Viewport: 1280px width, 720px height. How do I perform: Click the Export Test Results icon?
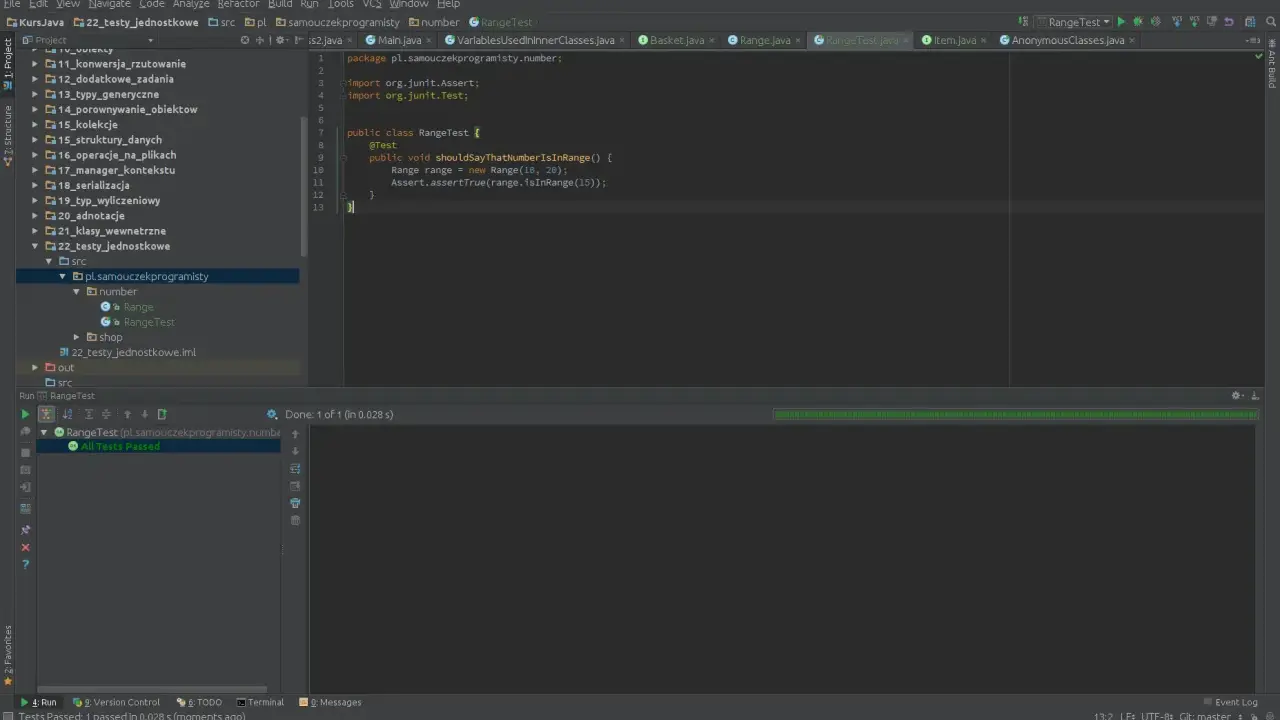click(162, 414)
